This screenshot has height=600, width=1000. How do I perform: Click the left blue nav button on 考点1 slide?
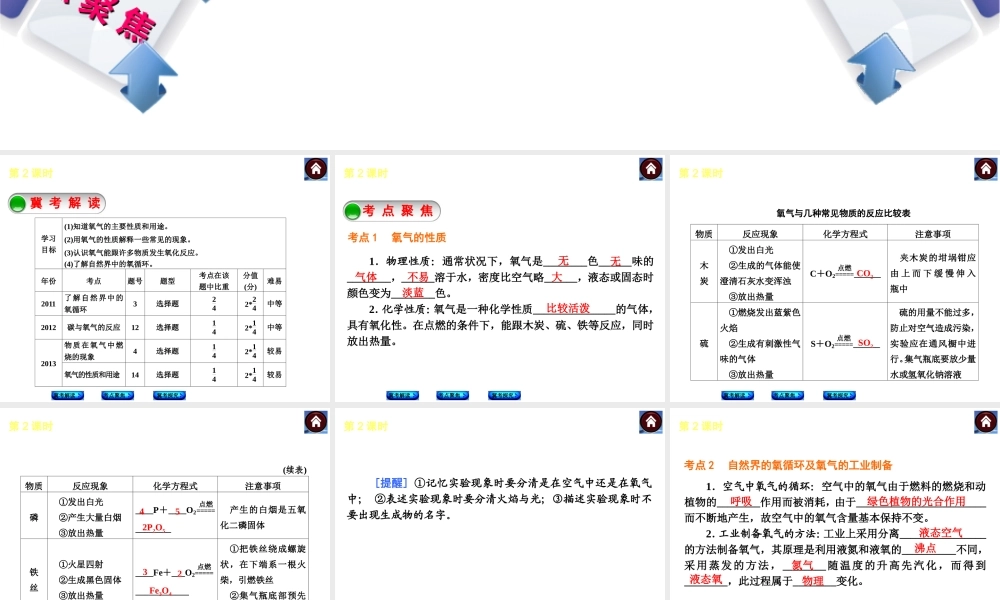[402, 395]
